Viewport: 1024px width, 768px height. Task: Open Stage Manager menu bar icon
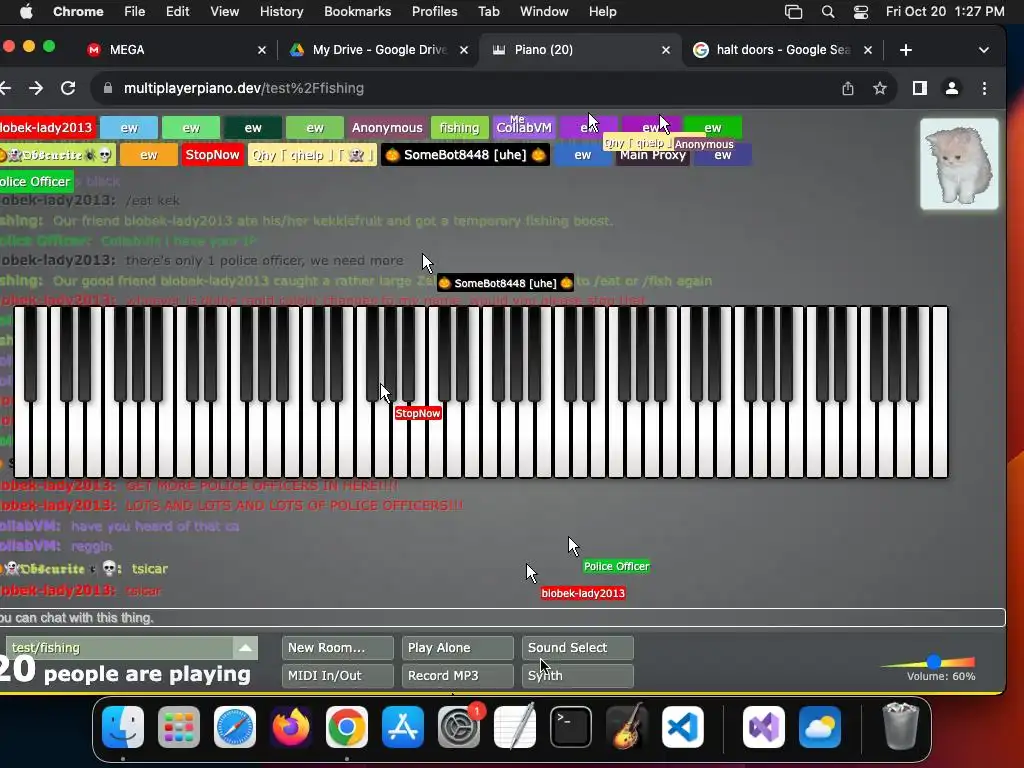793,12
